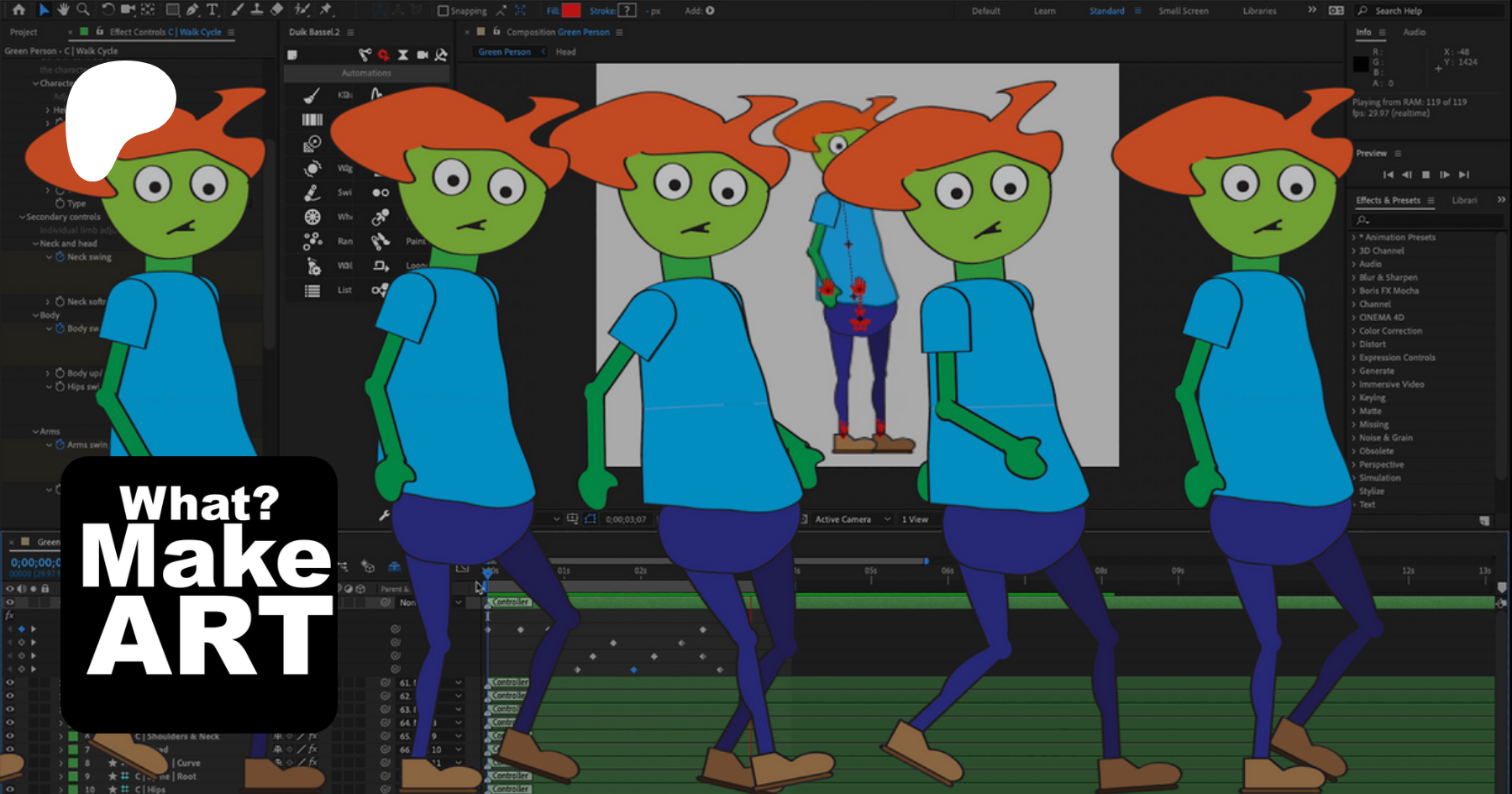Toggle the Neck swing effect stopwatch
This screenshot has width=1512, height=794.
[x=60, y=257]
